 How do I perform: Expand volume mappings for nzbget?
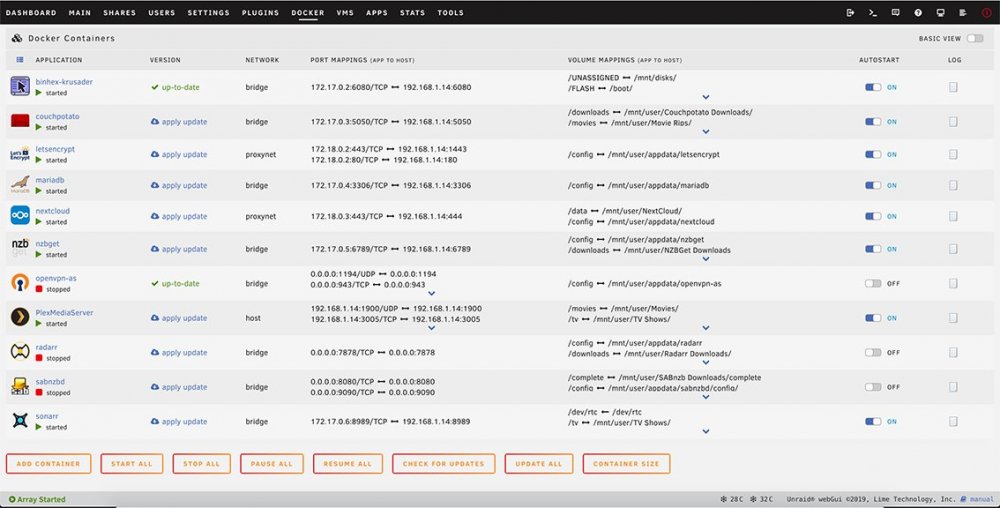[706, 259]
